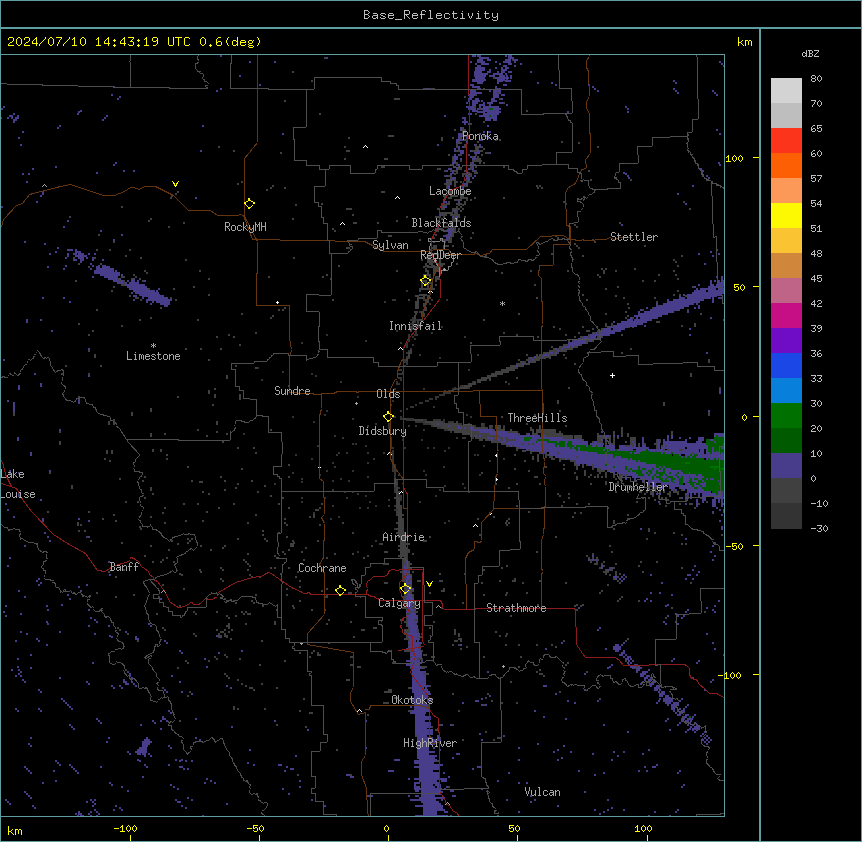862x842 pixels.
Task: Select the yellow diamond marker below Cochrane
Action: [340, 590]
